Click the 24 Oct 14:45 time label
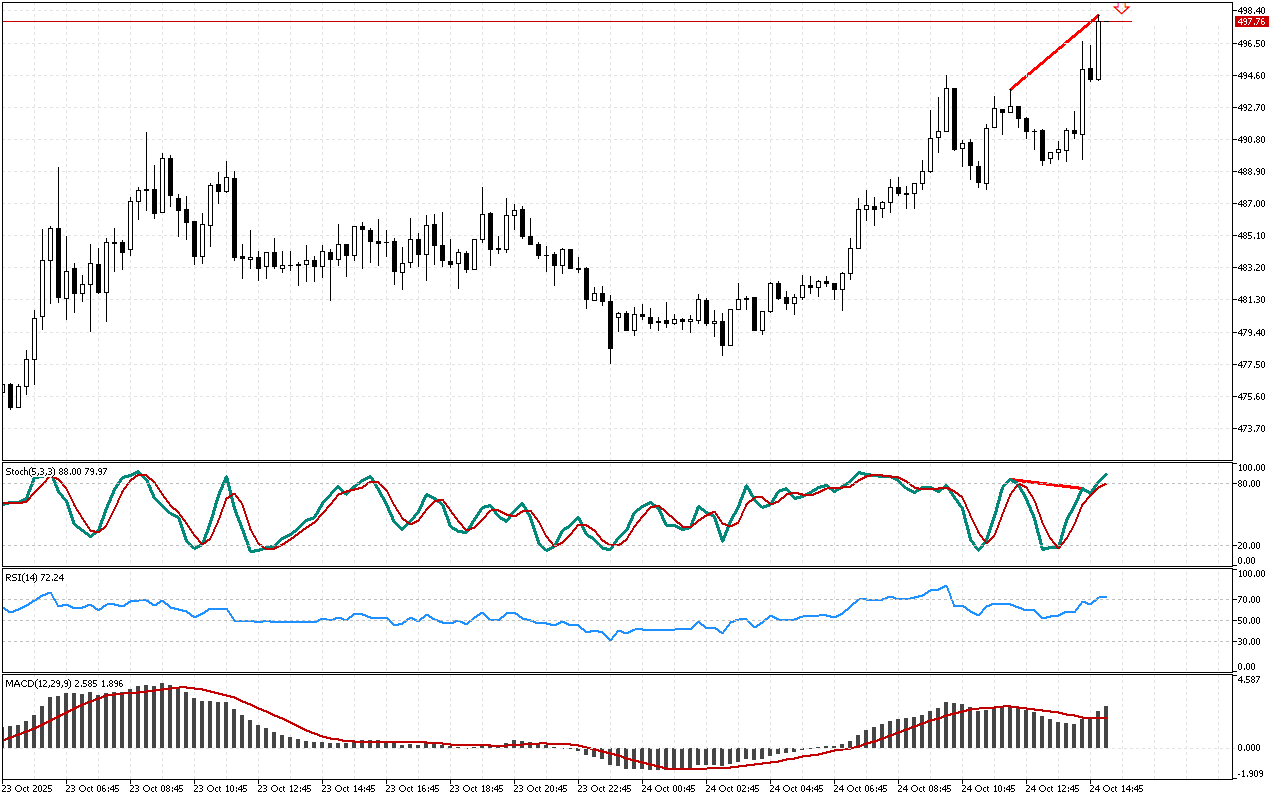Viewport: 1280px width, 800px height. [1116, 789]
